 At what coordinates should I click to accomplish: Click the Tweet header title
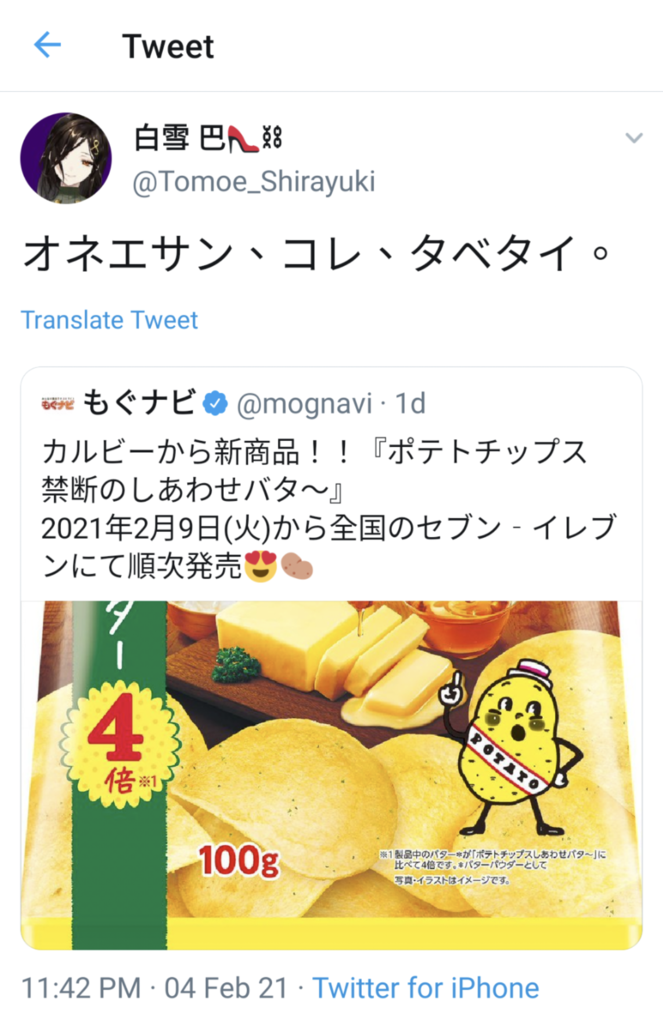[168, 46]
